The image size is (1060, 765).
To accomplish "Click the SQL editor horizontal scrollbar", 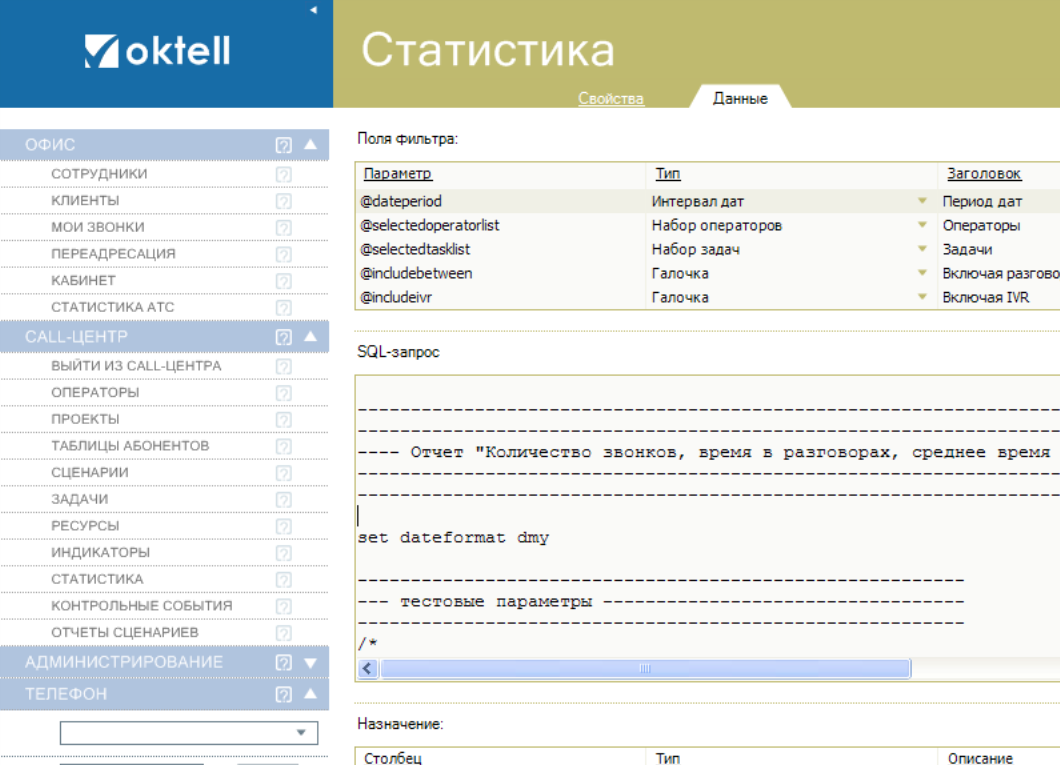I will click(645, 668).
